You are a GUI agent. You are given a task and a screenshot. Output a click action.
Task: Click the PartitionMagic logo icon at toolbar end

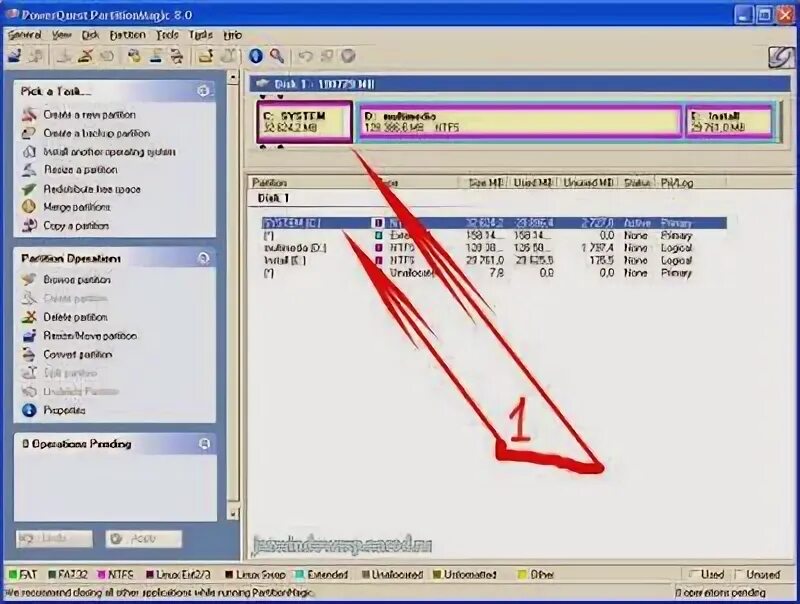pyautogui.click(x=781, y=57)
